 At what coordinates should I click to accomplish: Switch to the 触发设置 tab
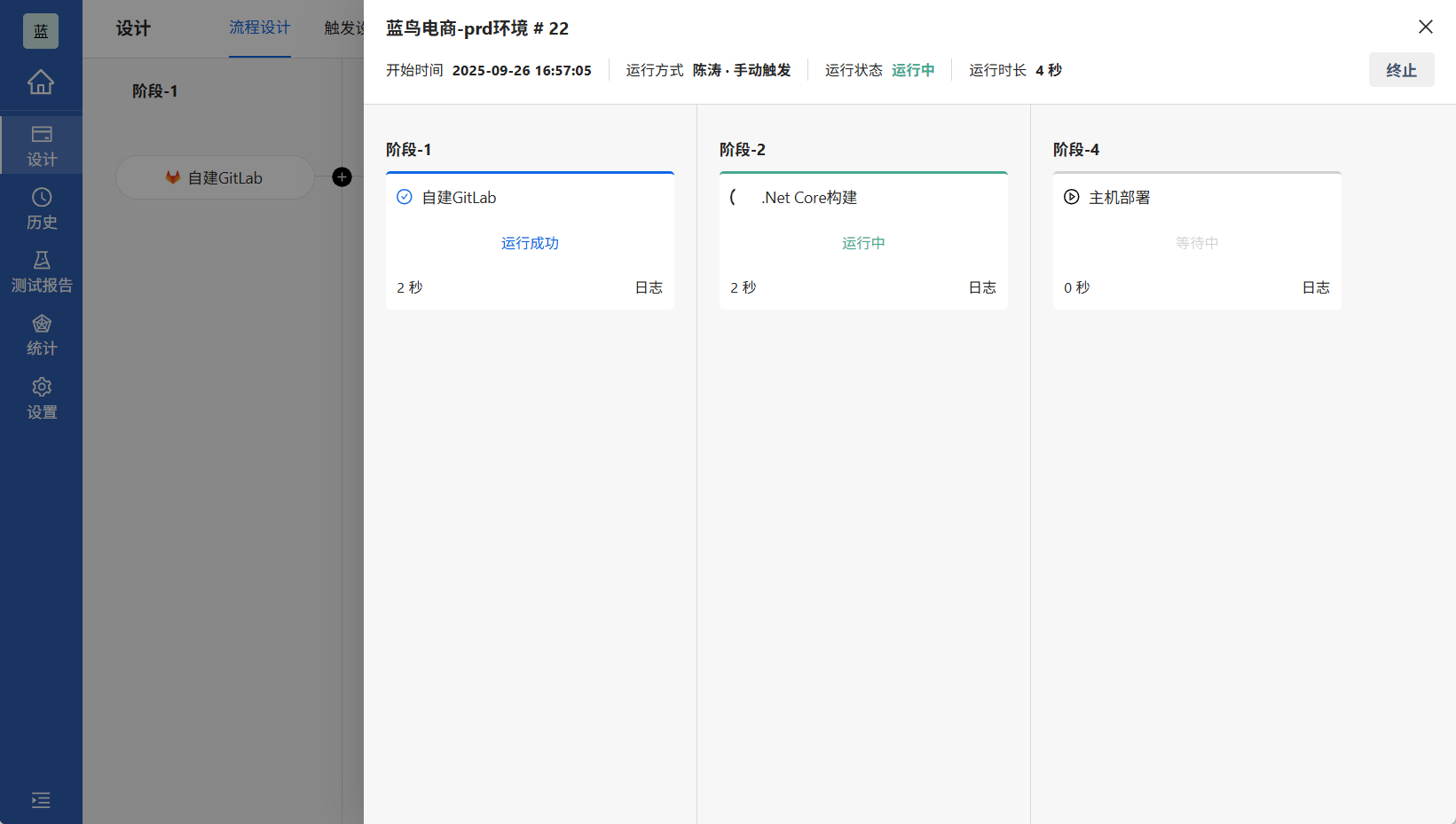(348, 29)
